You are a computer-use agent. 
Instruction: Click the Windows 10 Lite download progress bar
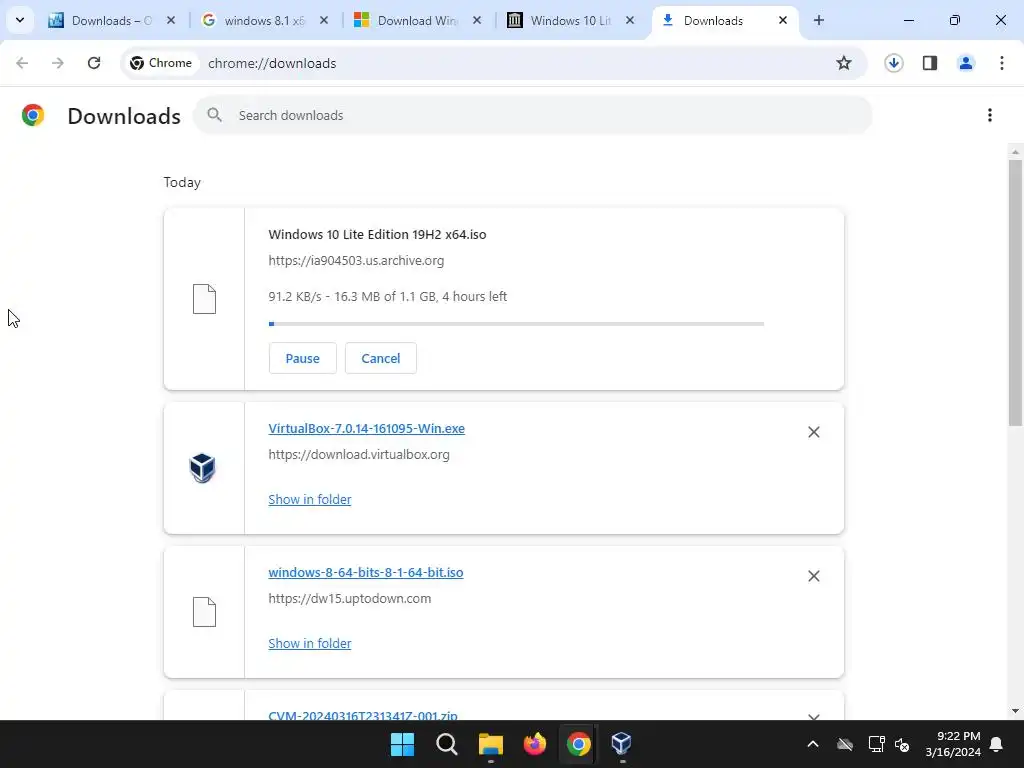click(516, 324)
